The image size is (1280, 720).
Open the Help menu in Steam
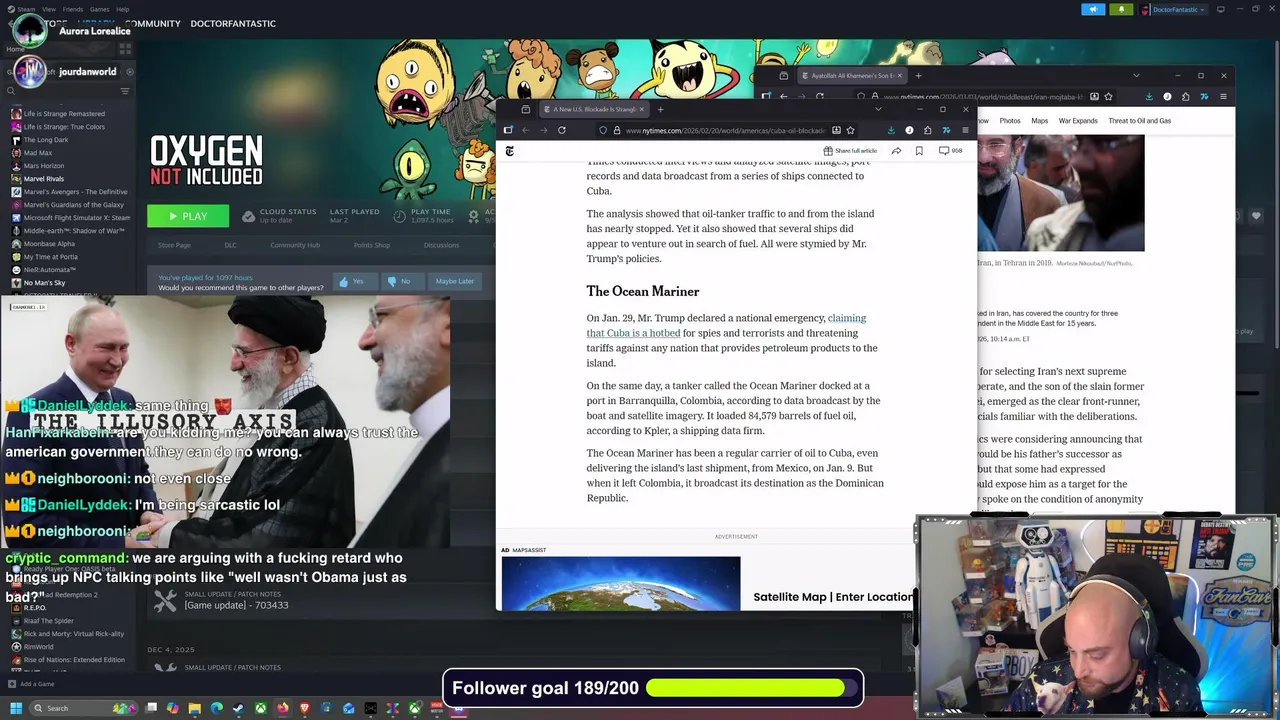tap(122, 9)
